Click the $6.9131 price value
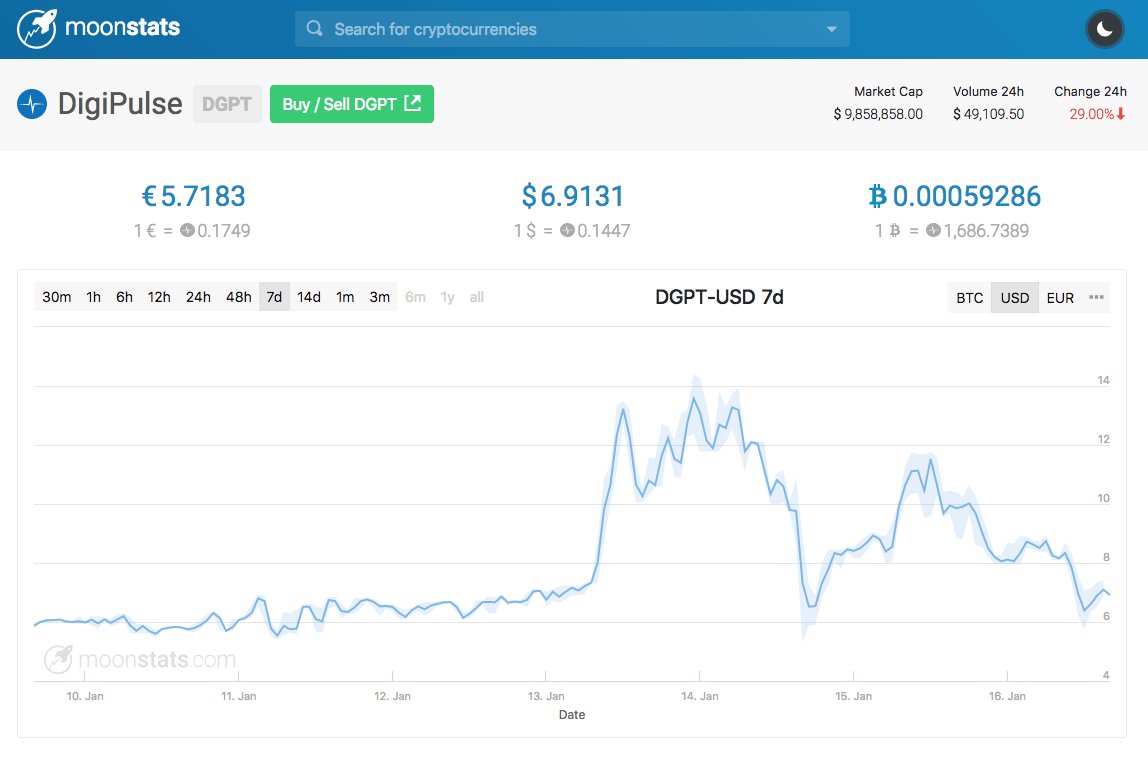This screenshot has width=1148, height=757. 576,196
